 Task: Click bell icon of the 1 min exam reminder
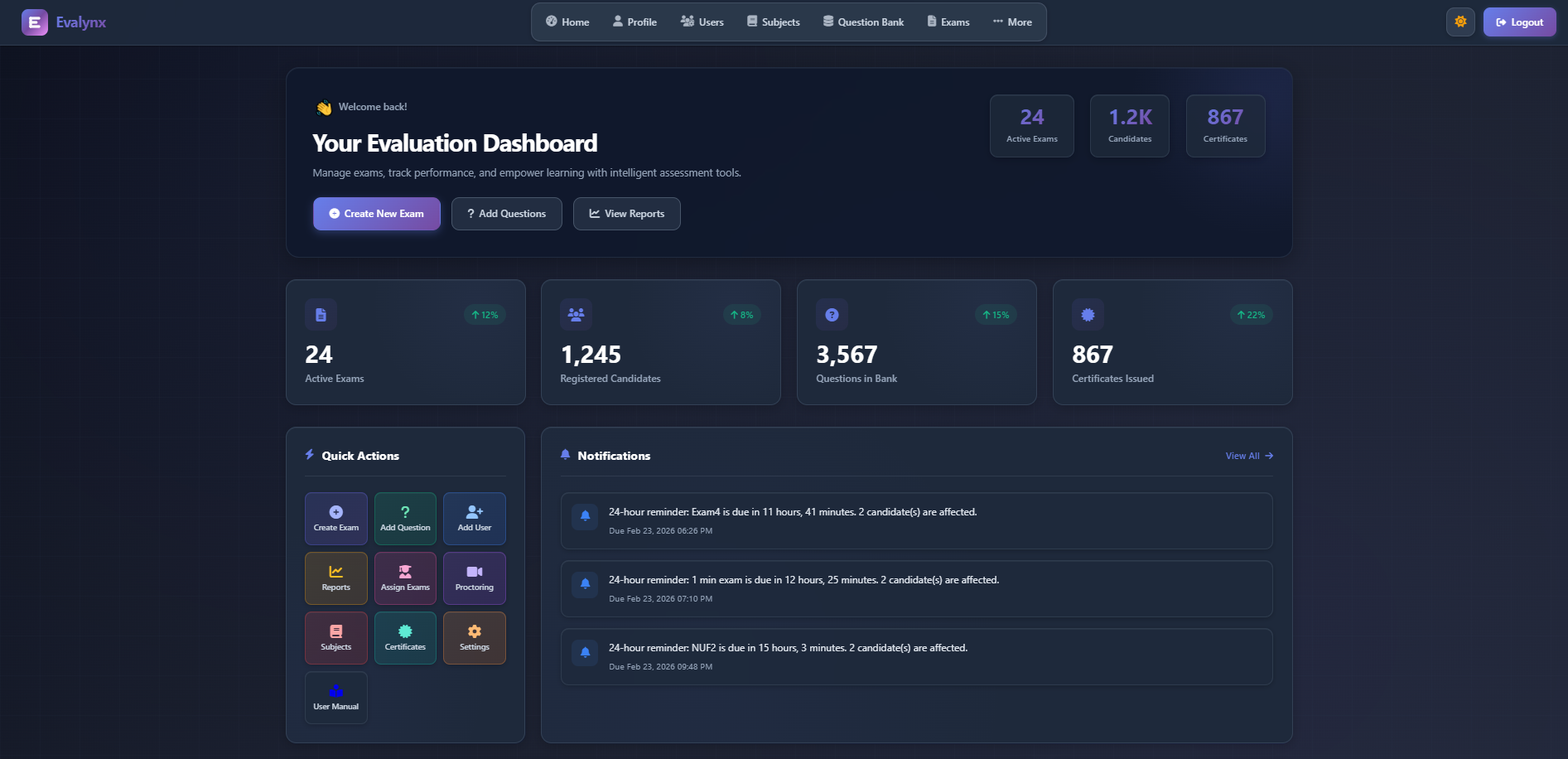pos(585,583)
